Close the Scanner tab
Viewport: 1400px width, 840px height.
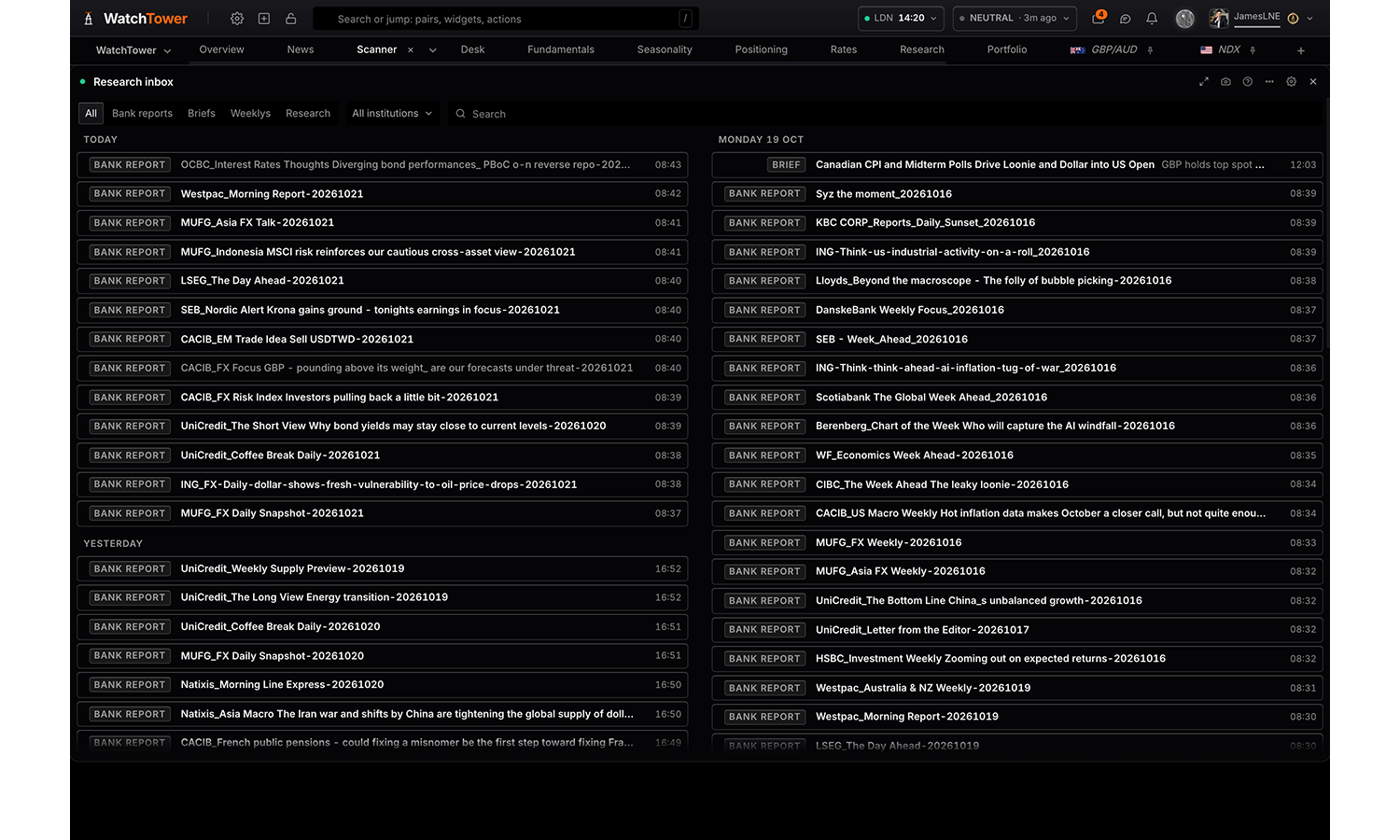411,50
